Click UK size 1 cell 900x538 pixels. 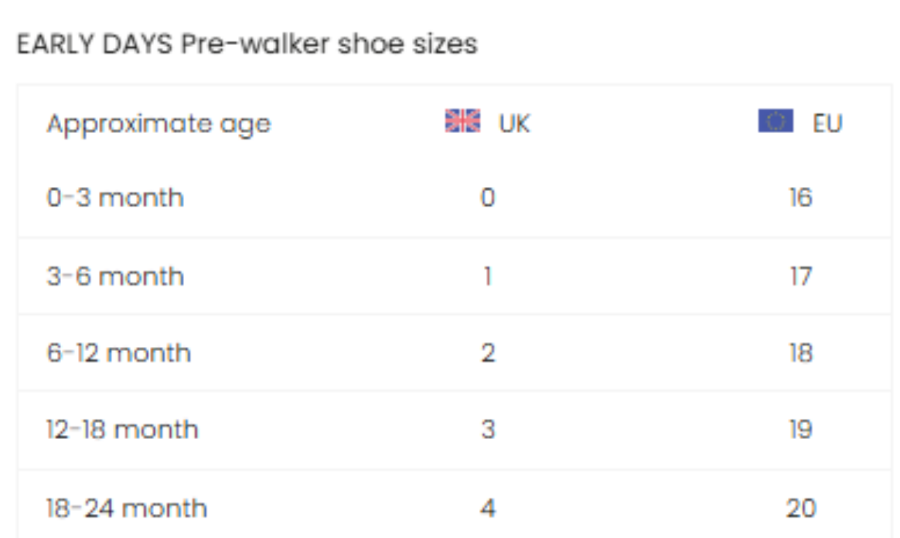click(487, 276)
